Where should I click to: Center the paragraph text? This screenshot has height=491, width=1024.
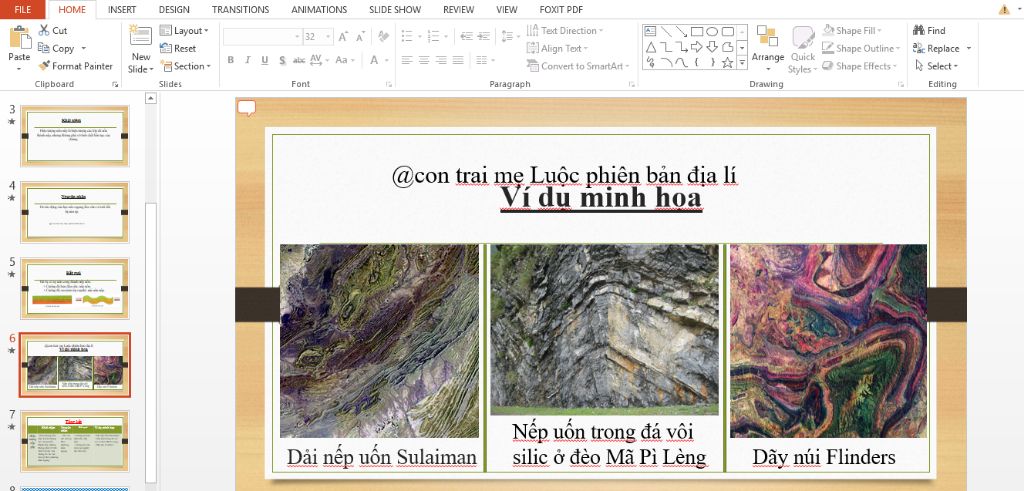coord(424,60)
